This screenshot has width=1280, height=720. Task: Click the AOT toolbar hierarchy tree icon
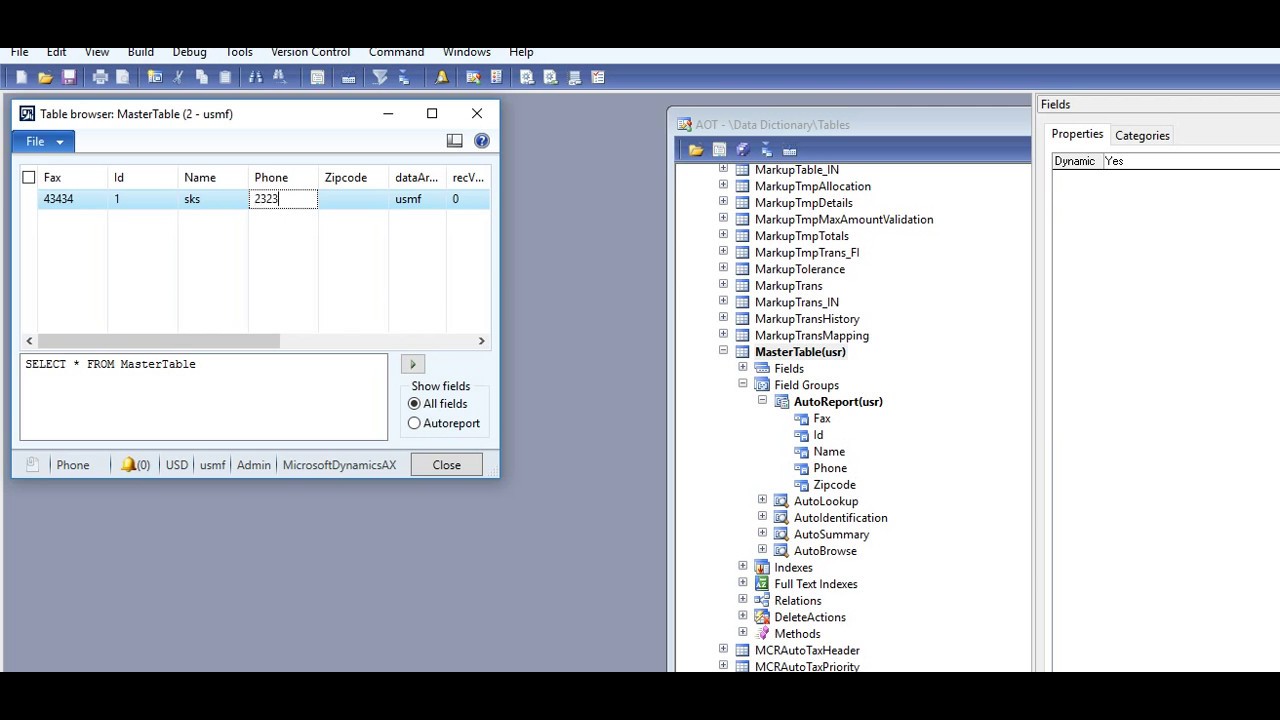point(766,150)
